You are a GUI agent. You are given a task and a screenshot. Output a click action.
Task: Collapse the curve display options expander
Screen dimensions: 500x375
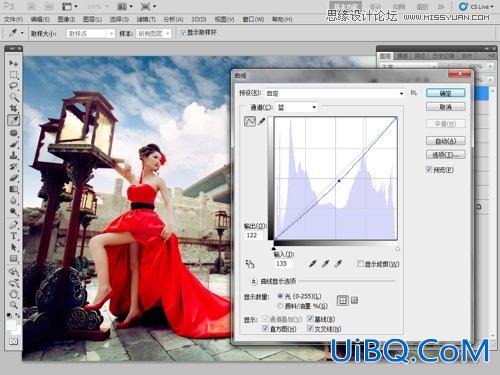[254, 281]
